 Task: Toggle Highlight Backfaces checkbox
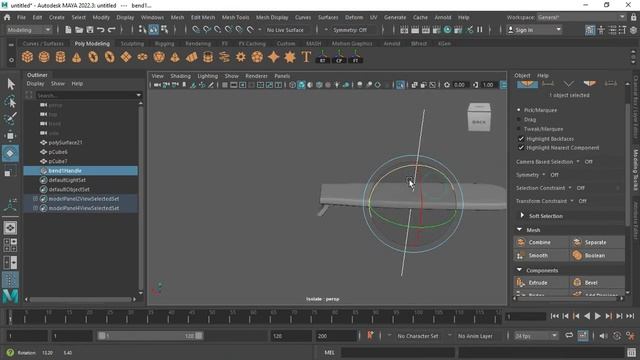(521, 139)
